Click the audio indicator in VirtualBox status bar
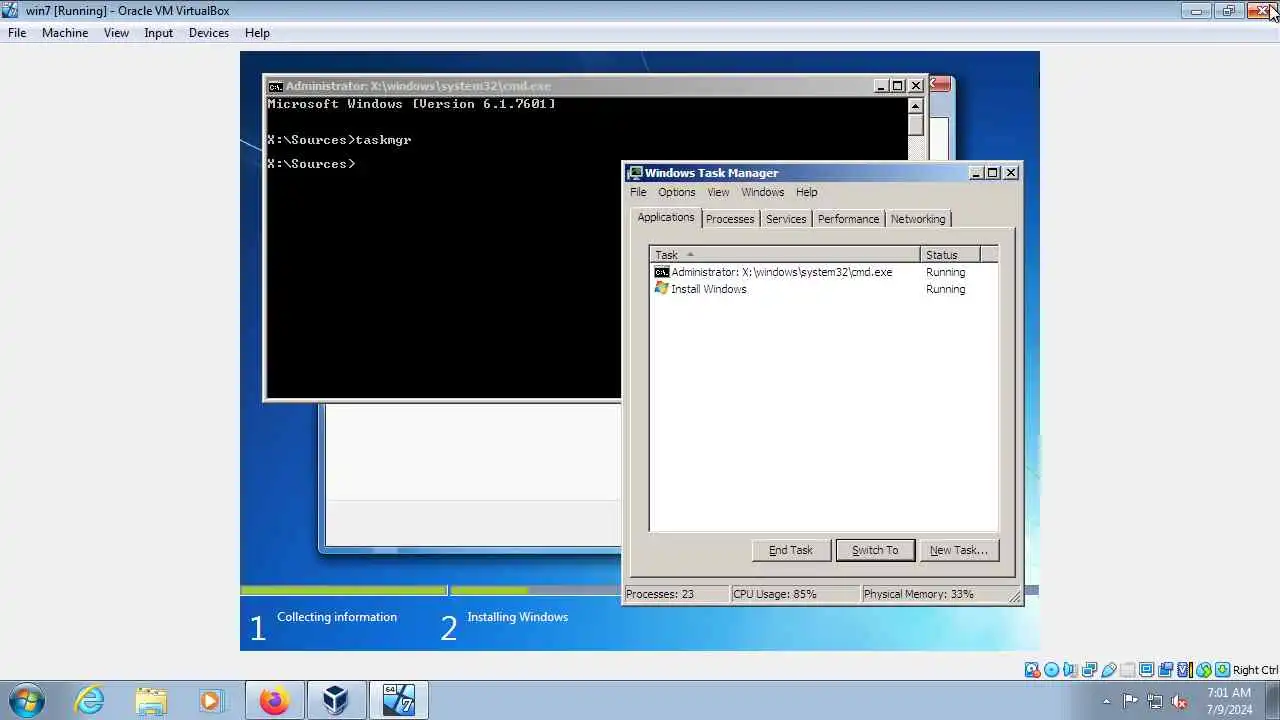 coord(1070,670)
